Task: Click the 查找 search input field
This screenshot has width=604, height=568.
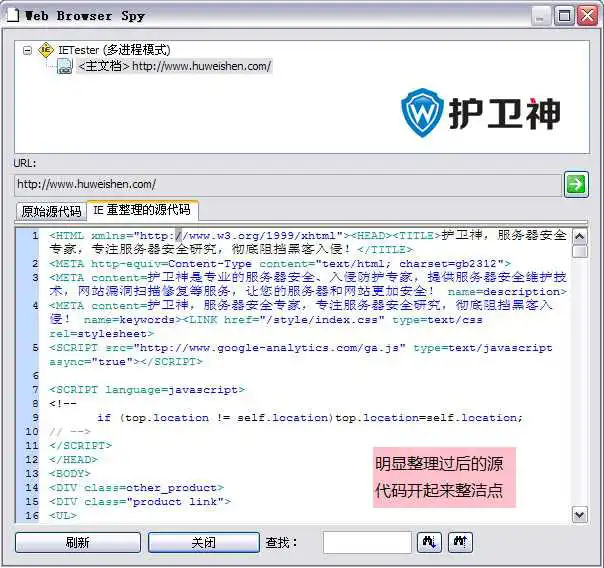Action: click(x=366, y=542)
